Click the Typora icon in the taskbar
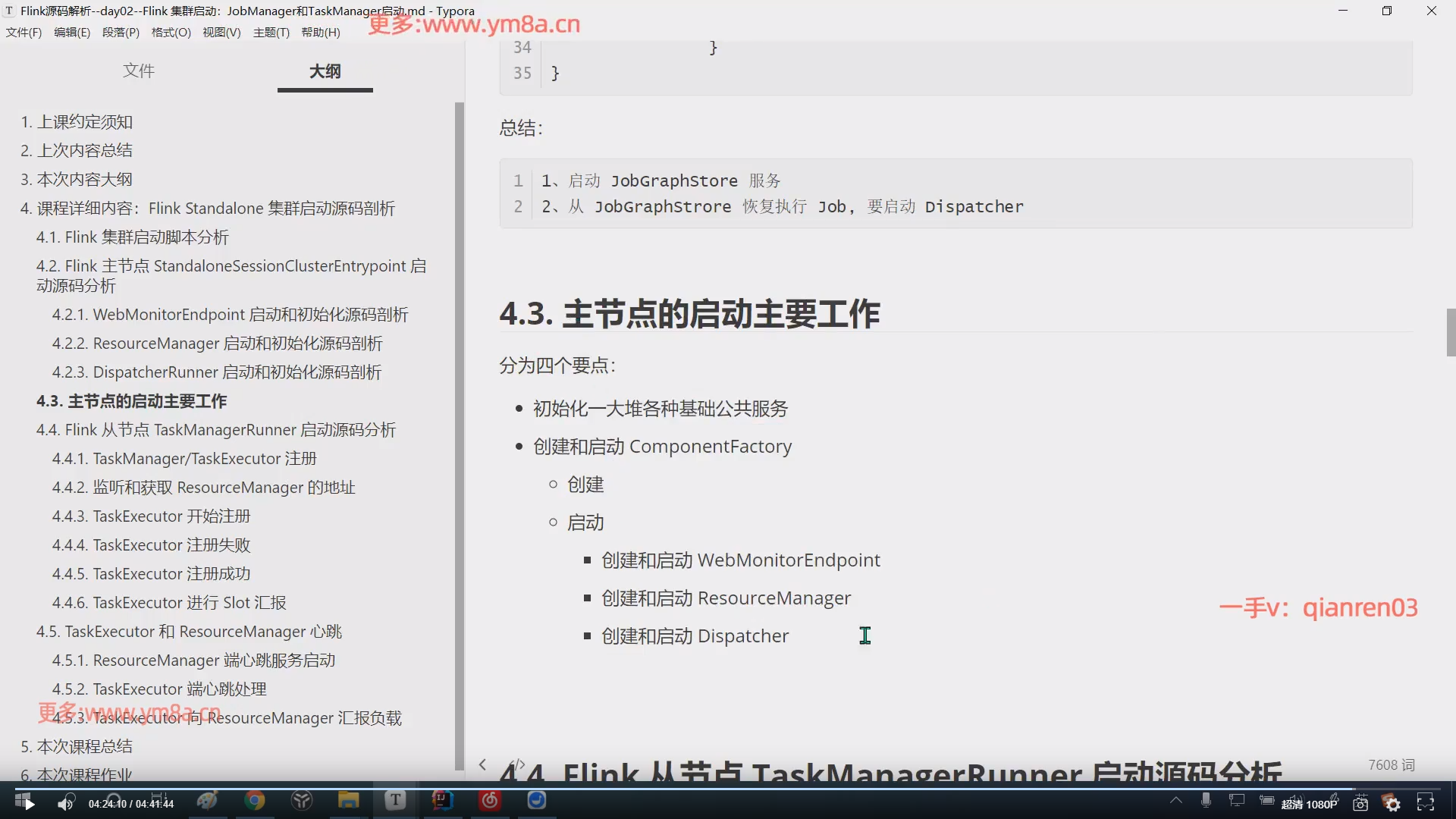The width and height of the screenshot is (1456, 819). [x=395, y=801]
